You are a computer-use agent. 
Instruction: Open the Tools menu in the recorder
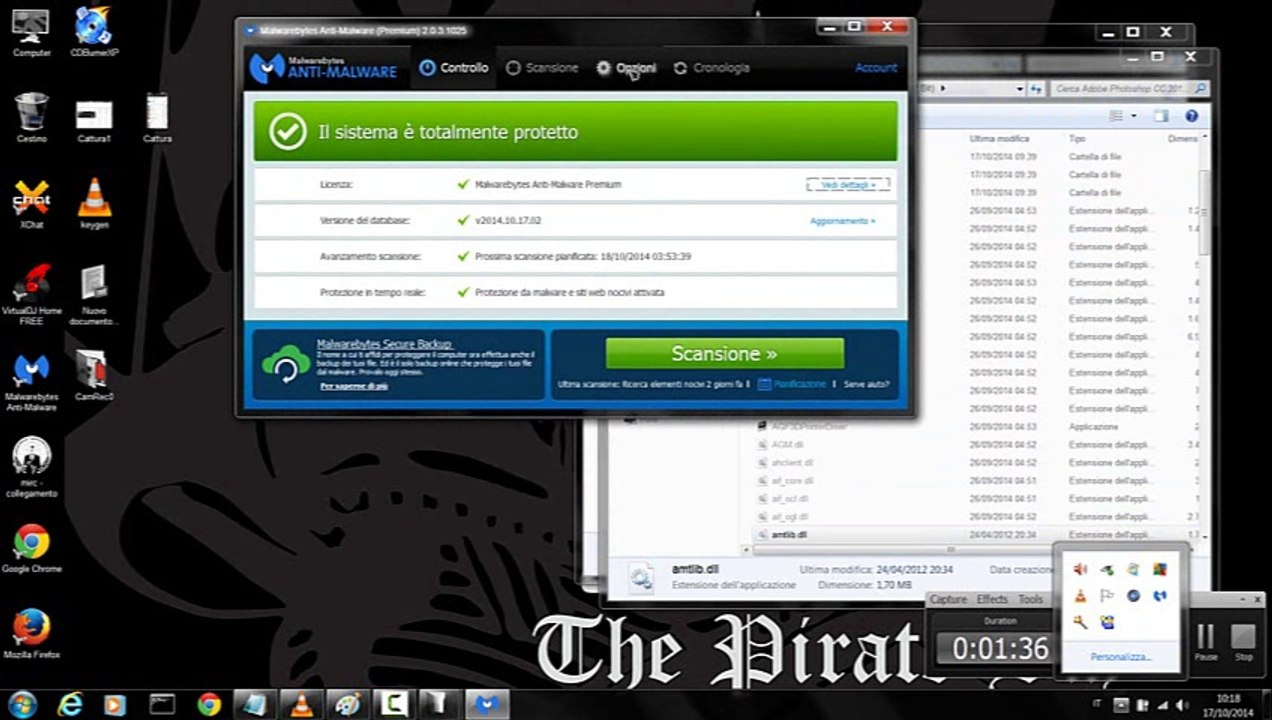coord(1030,599)
